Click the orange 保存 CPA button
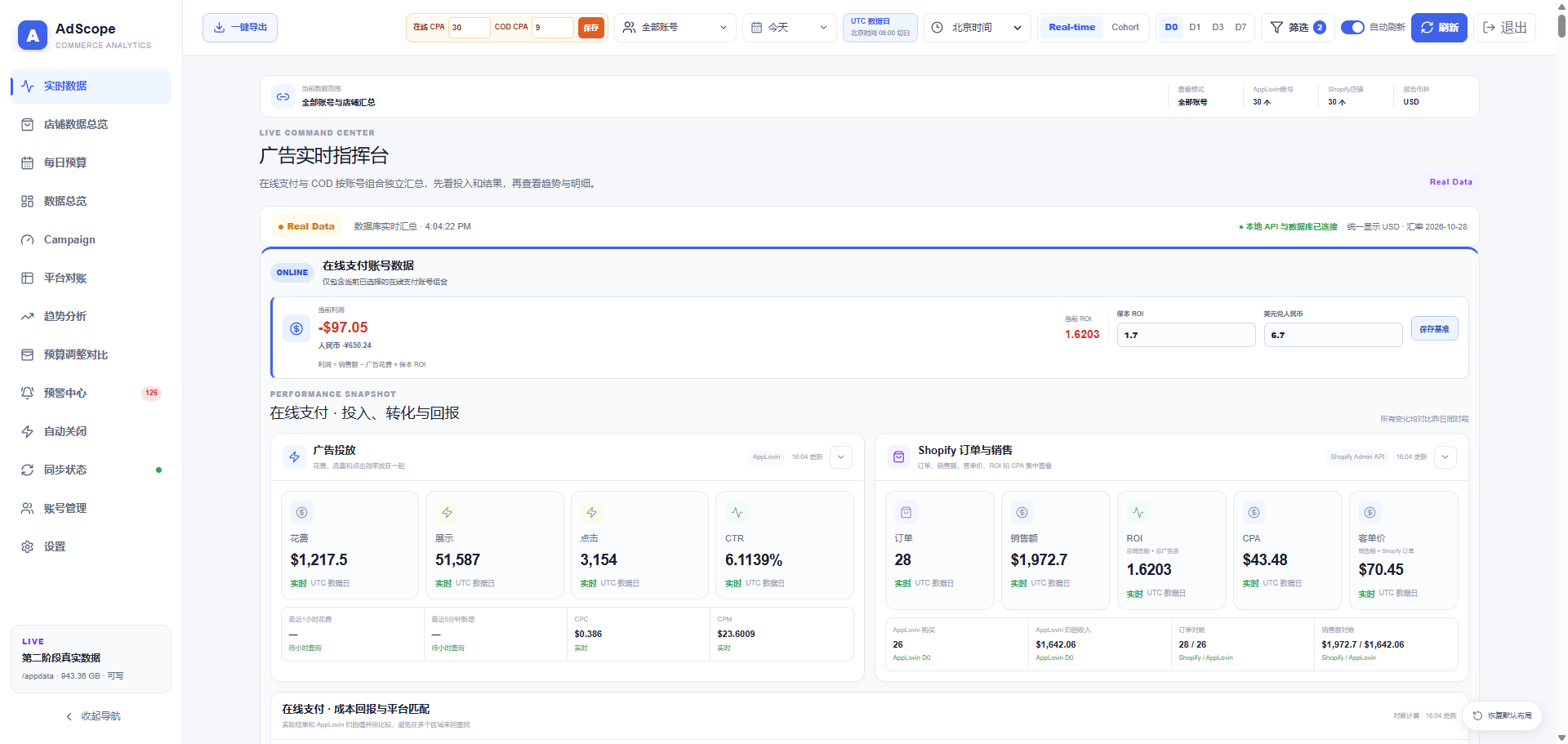 coord(591,28)
